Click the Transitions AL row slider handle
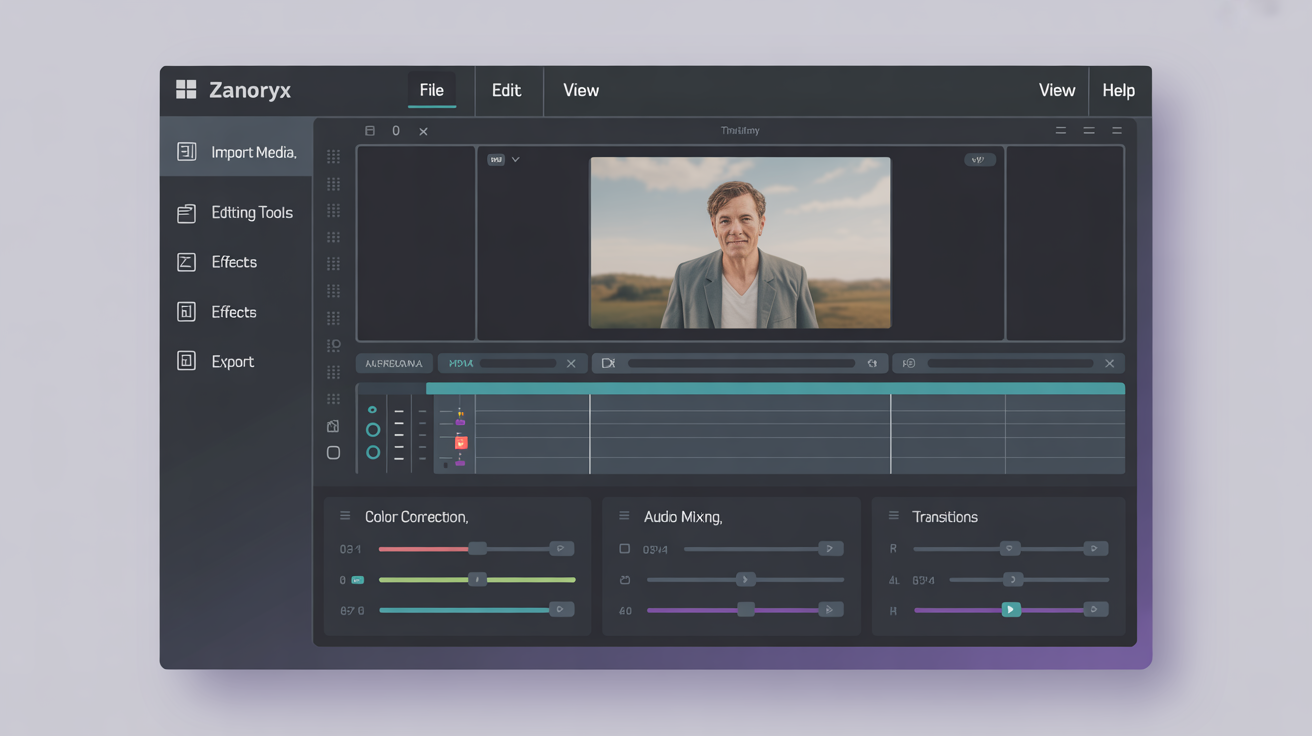Viewport: 1312px width, 736px height. point(1013,579)
